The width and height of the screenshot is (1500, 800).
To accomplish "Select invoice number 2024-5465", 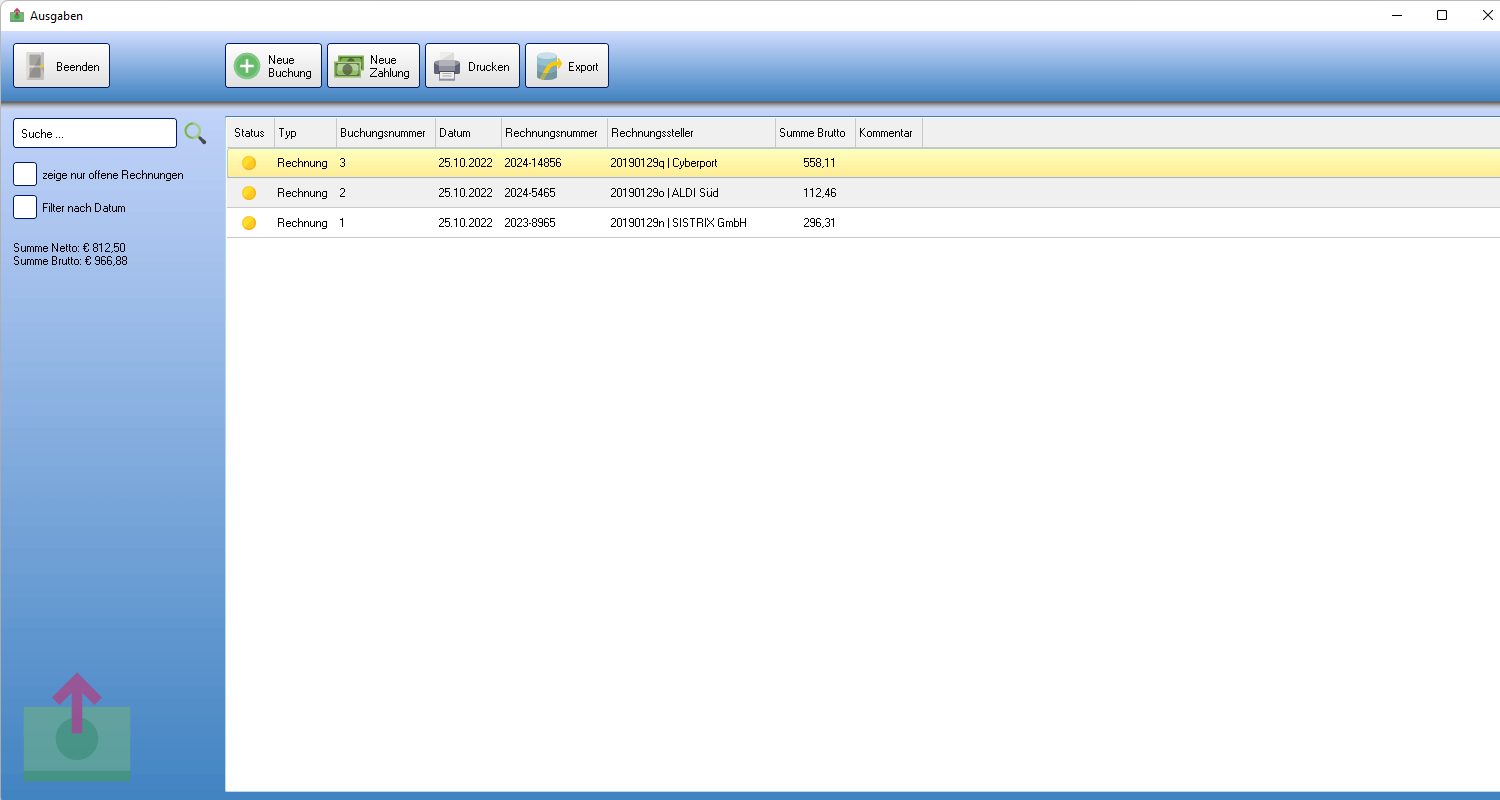I will [530, 193].
